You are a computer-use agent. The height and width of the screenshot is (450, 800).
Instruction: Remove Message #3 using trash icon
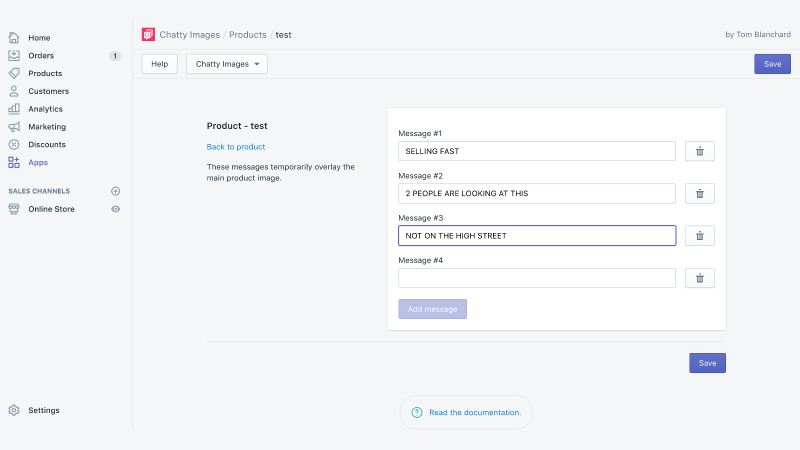pos(699,236)
